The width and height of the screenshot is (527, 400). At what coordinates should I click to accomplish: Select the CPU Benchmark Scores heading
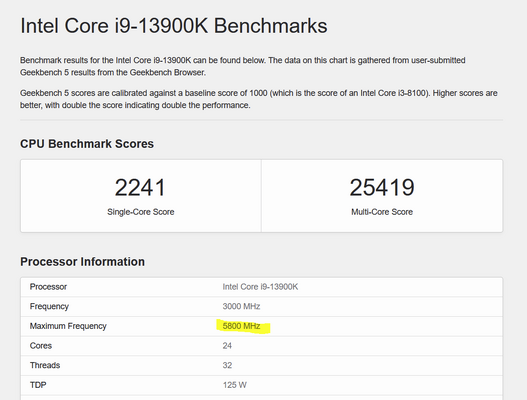click(x=87, y=144)
